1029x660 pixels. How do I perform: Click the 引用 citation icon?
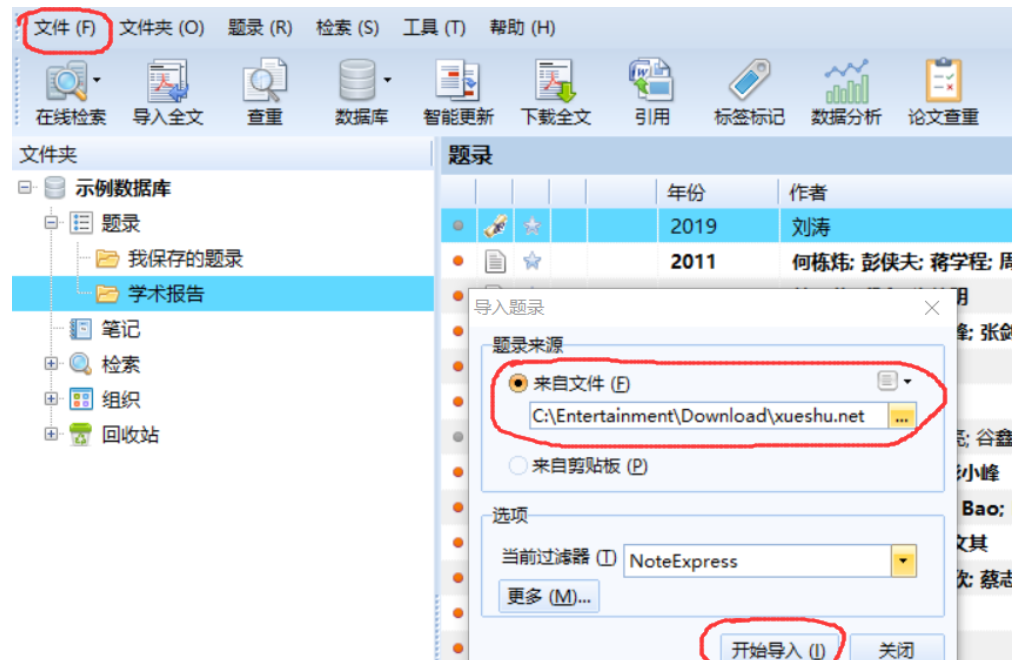[651, 82]
